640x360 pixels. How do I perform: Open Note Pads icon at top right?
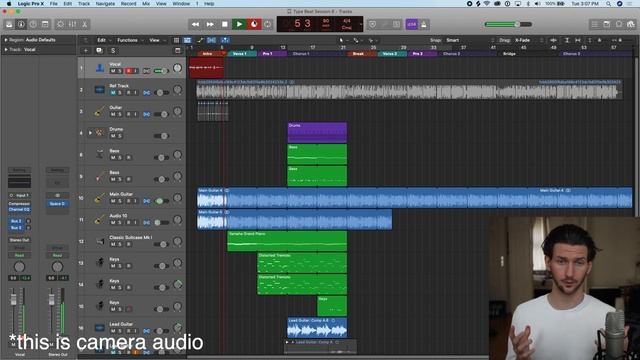tap(607, 24)
